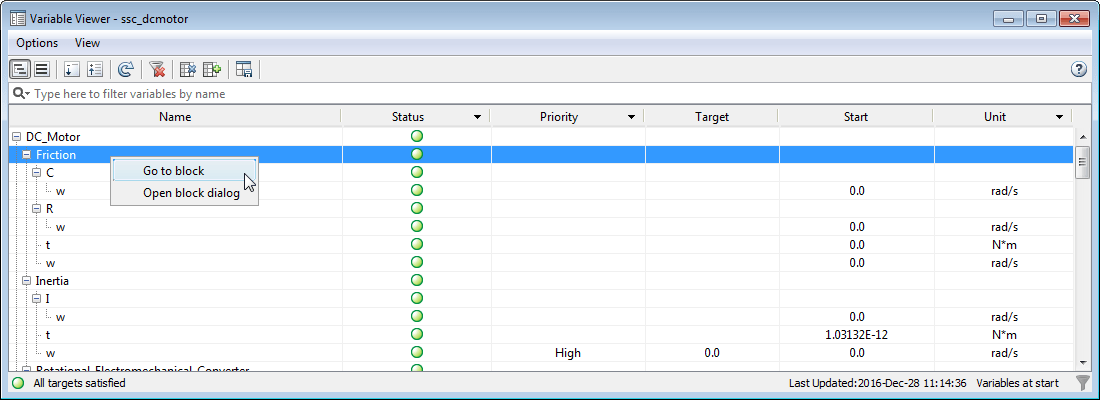
Task: Click status indicator in 1.03132E-12 row
Action: (417, 335)
